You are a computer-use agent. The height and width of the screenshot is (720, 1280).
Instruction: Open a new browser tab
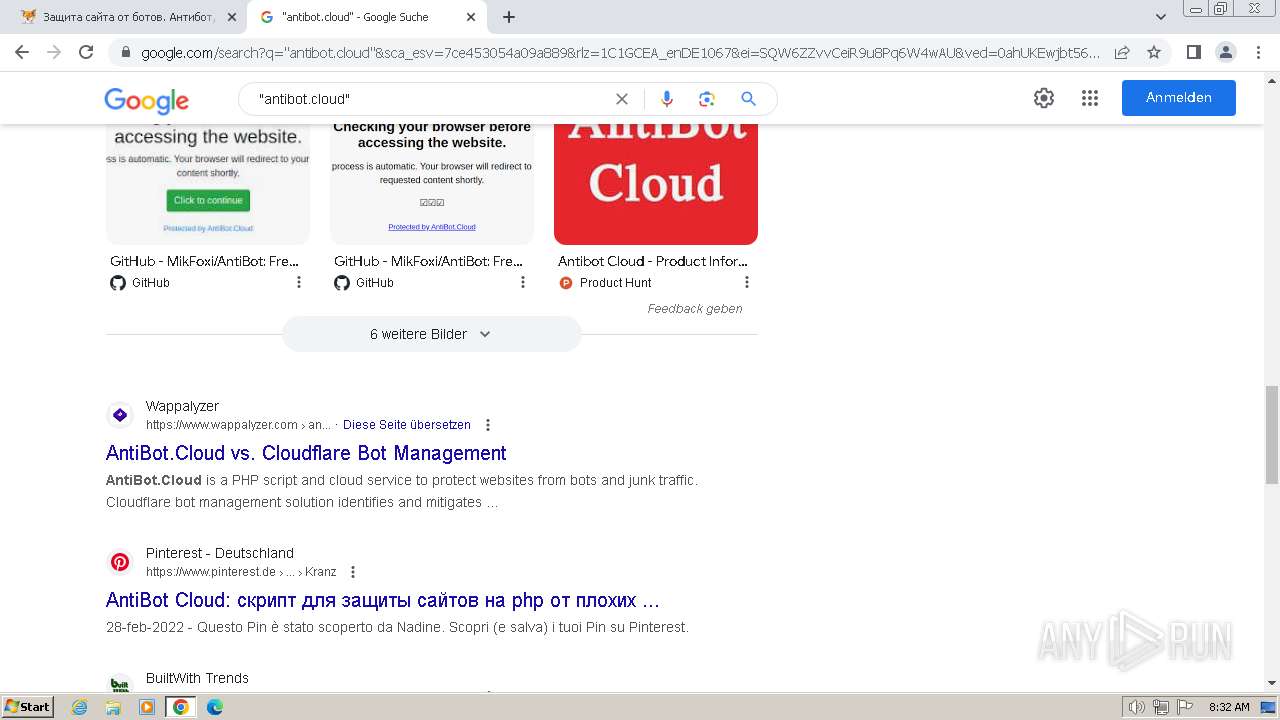tap(509, 17)
